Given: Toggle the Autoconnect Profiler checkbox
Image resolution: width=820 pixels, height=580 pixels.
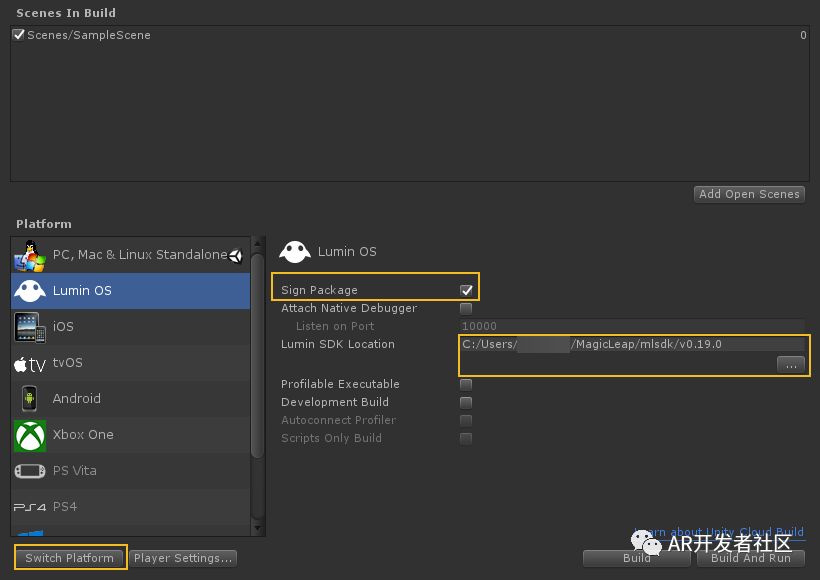Looking at the screenshot, I should 466,420.
